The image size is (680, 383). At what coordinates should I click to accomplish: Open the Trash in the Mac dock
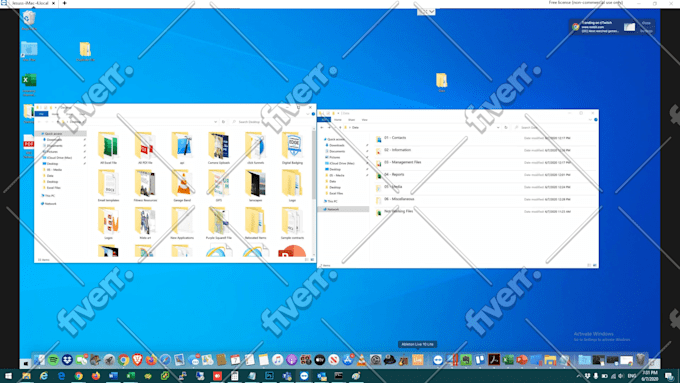(x=641, y=360)
